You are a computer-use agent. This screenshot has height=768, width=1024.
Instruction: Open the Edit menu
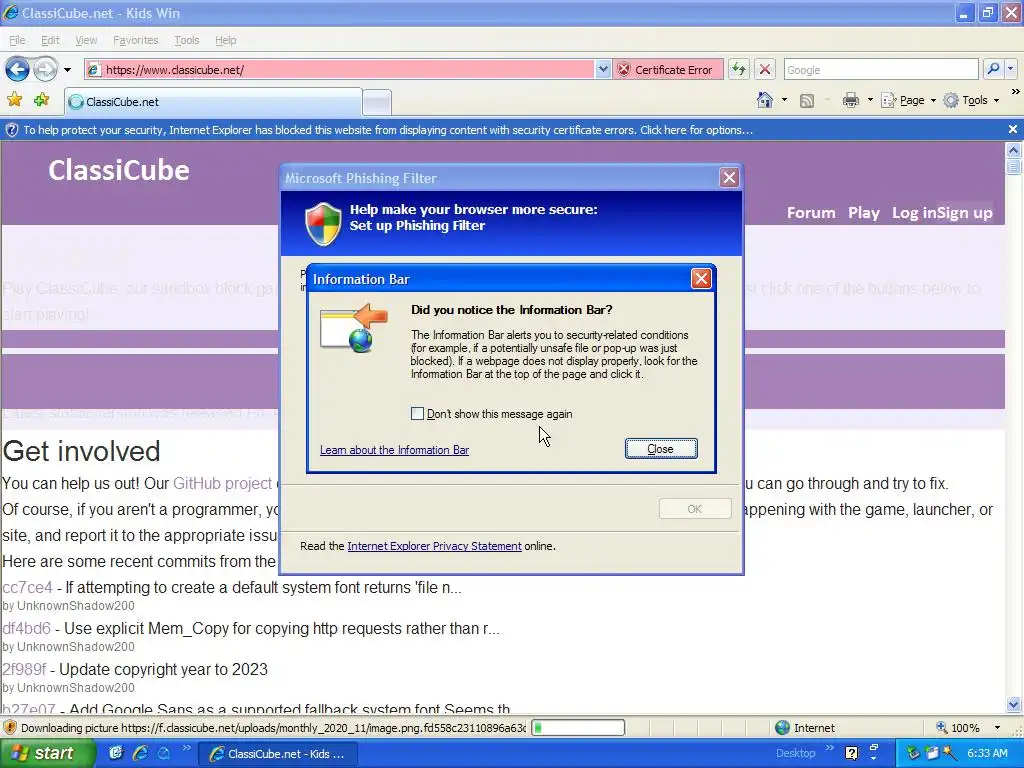tap(50, 40)
